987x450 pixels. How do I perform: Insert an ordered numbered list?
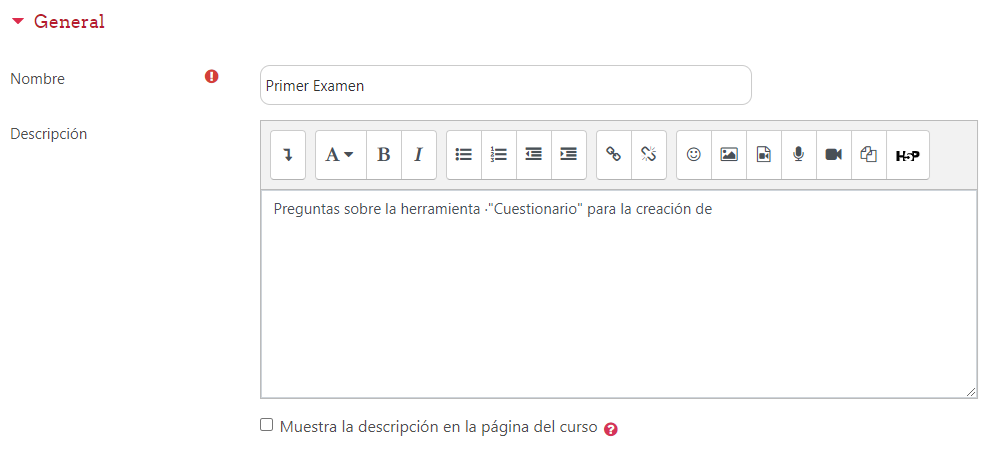pyautogui.click(x=499, y=155)
